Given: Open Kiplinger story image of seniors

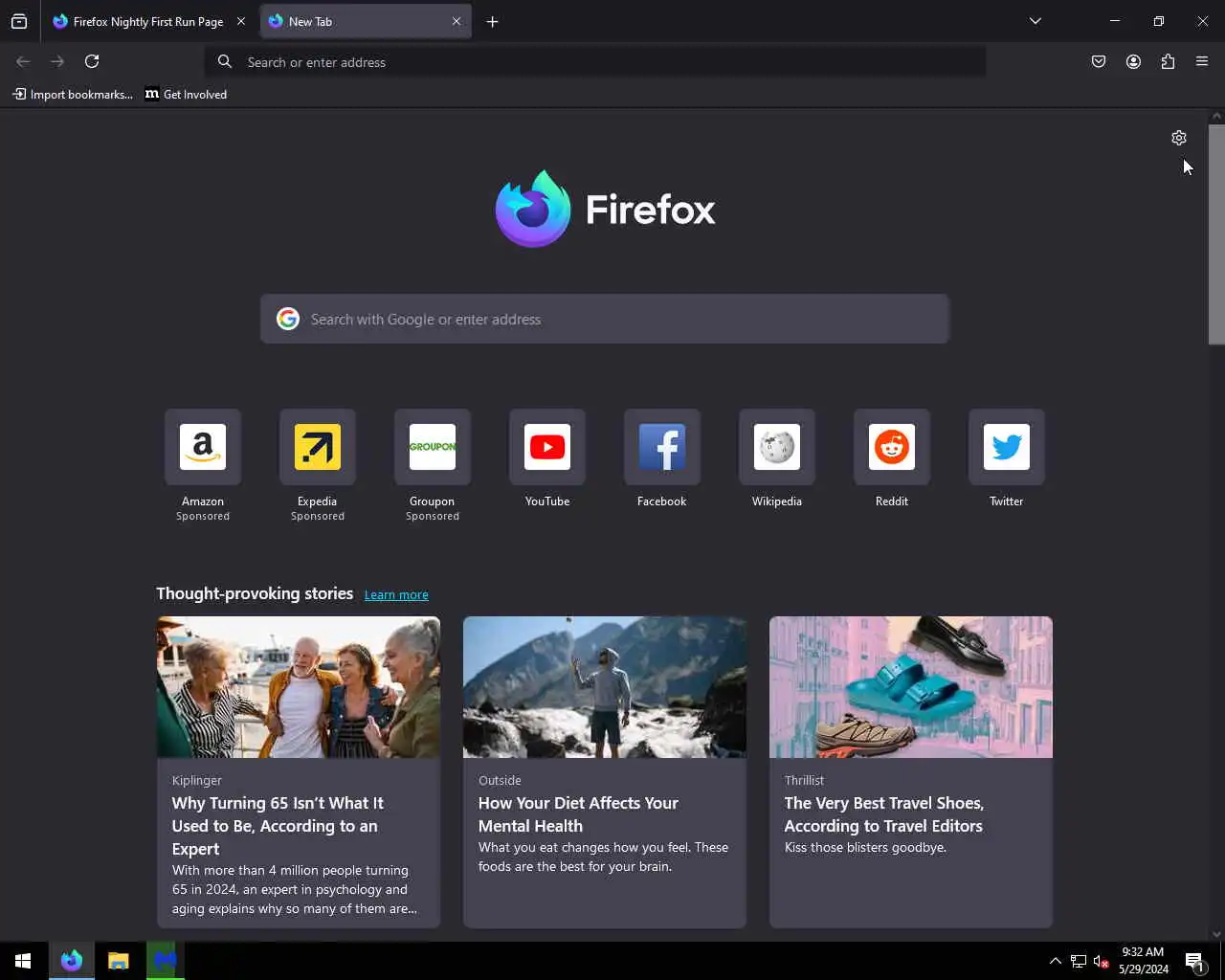Looking at the screenshot, I should (x=299, y=687).
